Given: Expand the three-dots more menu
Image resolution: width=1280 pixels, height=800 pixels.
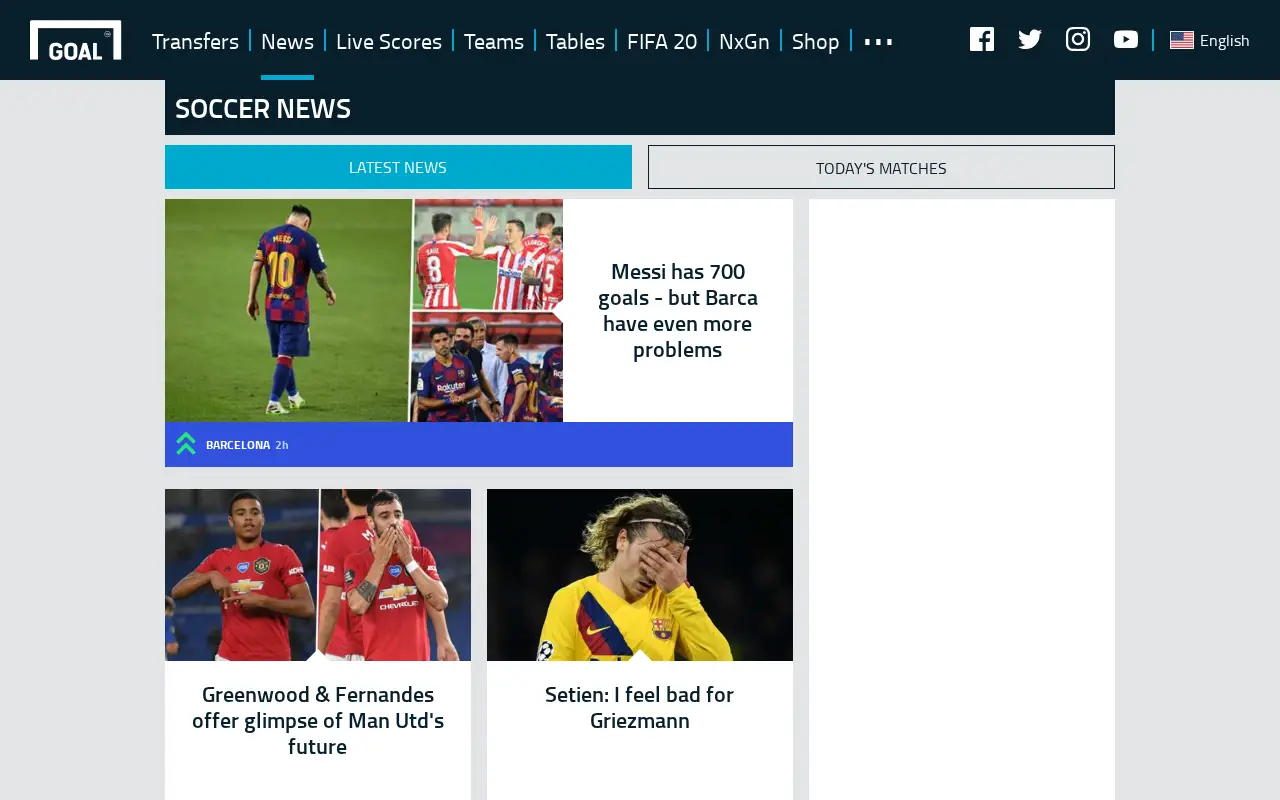Looking at the screenshot, I should [x=878, y=41].
